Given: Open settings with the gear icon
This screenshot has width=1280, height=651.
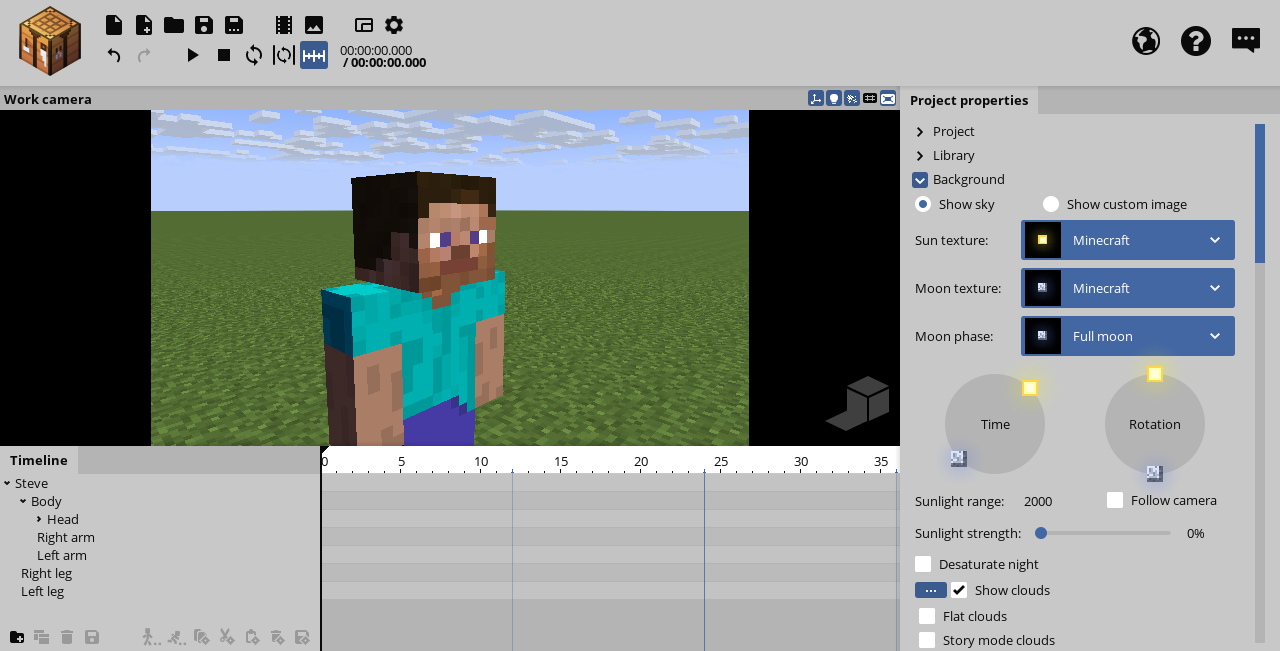Looking at the screenshot, I should [x=394, y=25].
